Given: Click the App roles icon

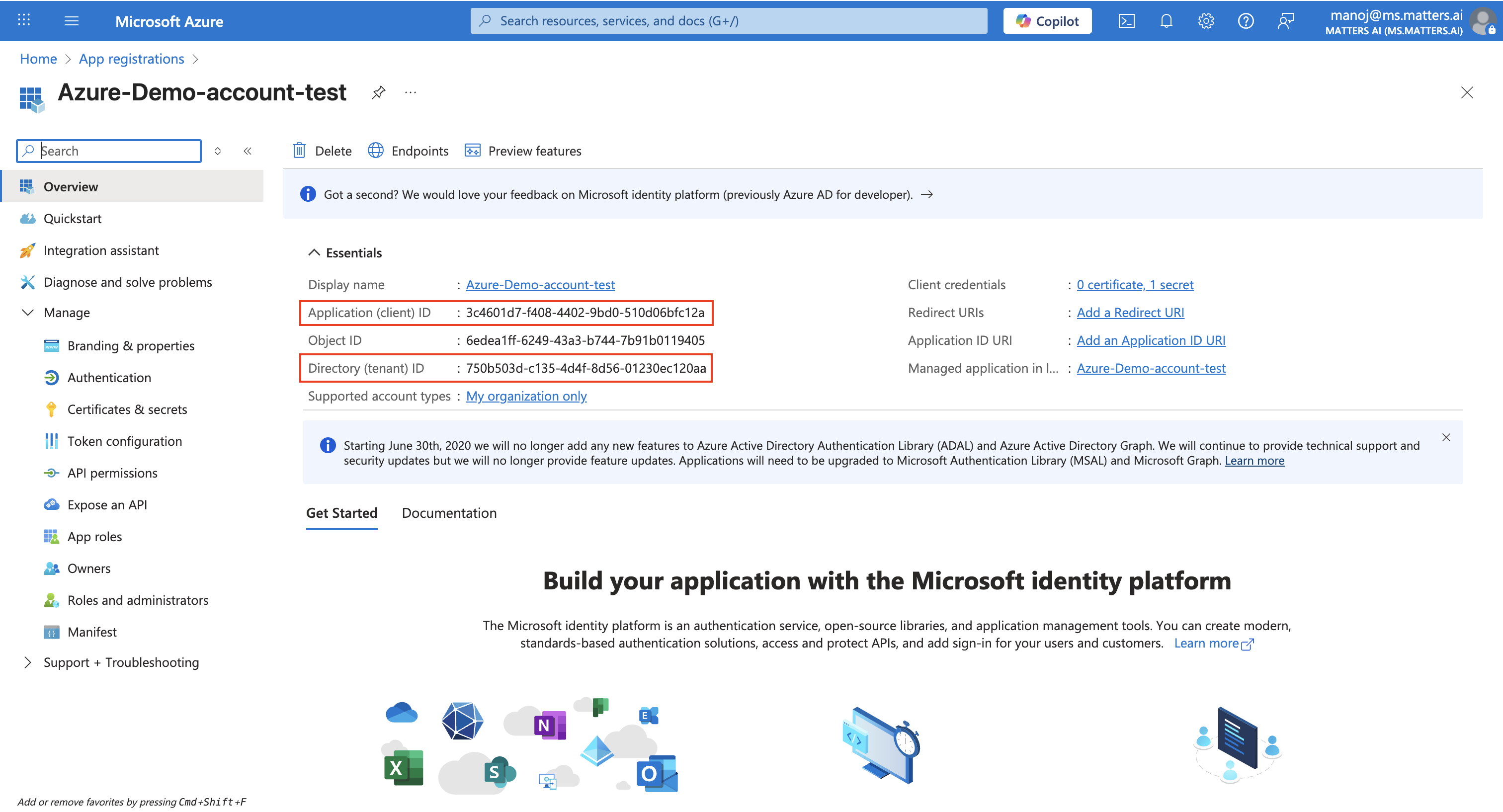Looking at the screenshot, I should click(51, 537).
